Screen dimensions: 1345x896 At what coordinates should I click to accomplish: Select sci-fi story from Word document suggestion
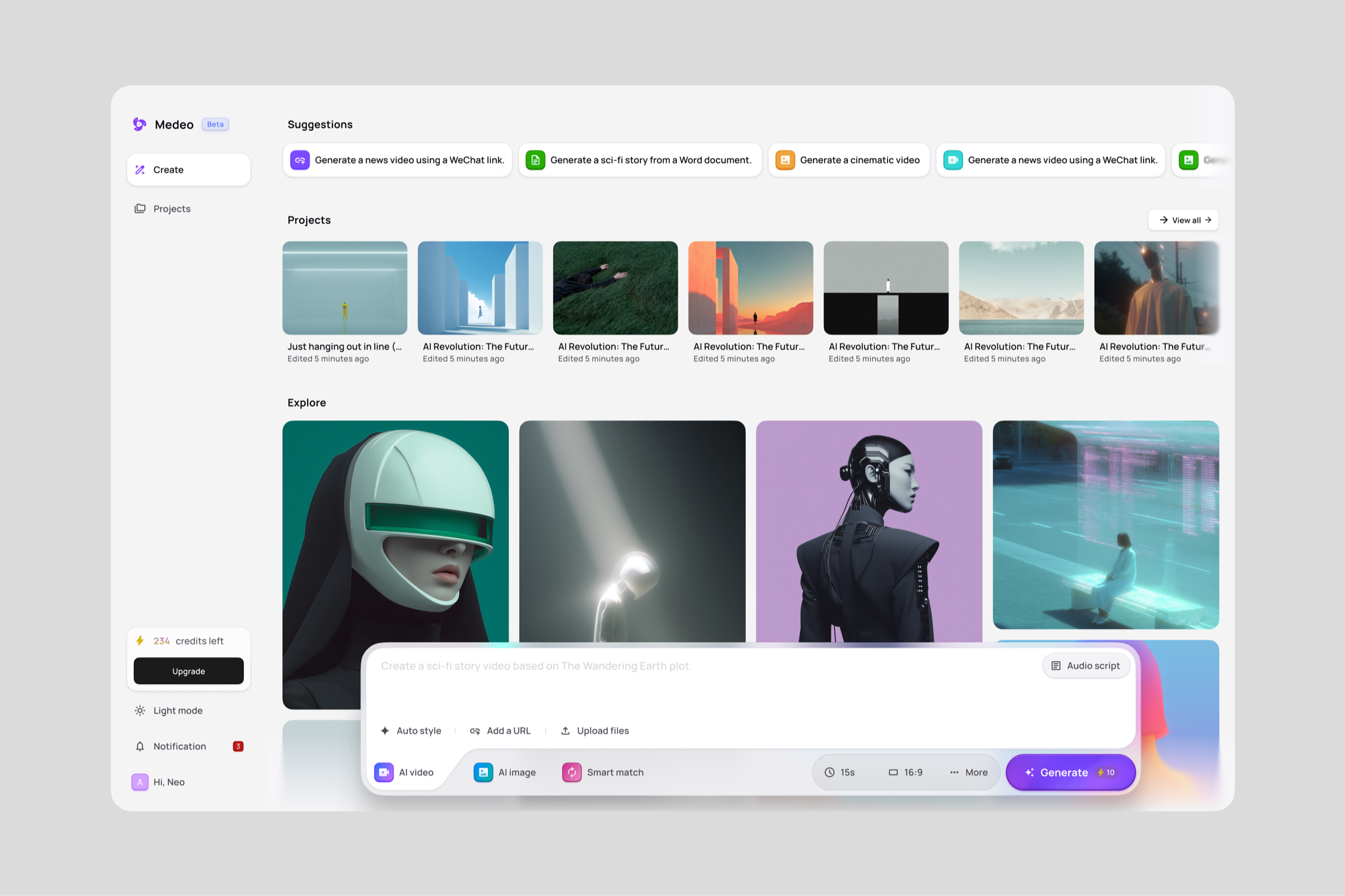pos(639,160)
